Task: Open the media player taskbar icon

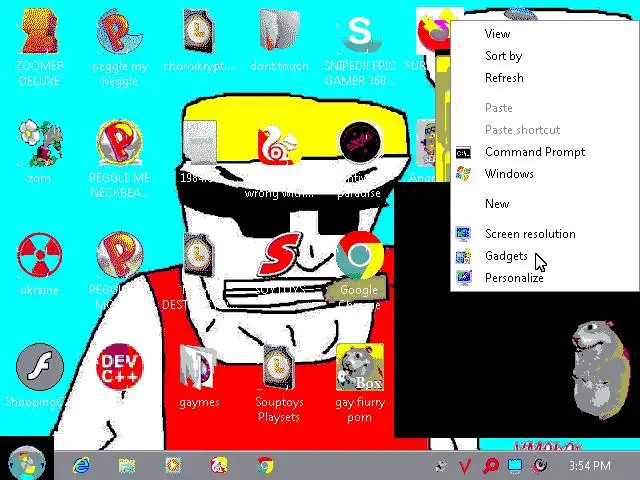Action: point(173,465)
